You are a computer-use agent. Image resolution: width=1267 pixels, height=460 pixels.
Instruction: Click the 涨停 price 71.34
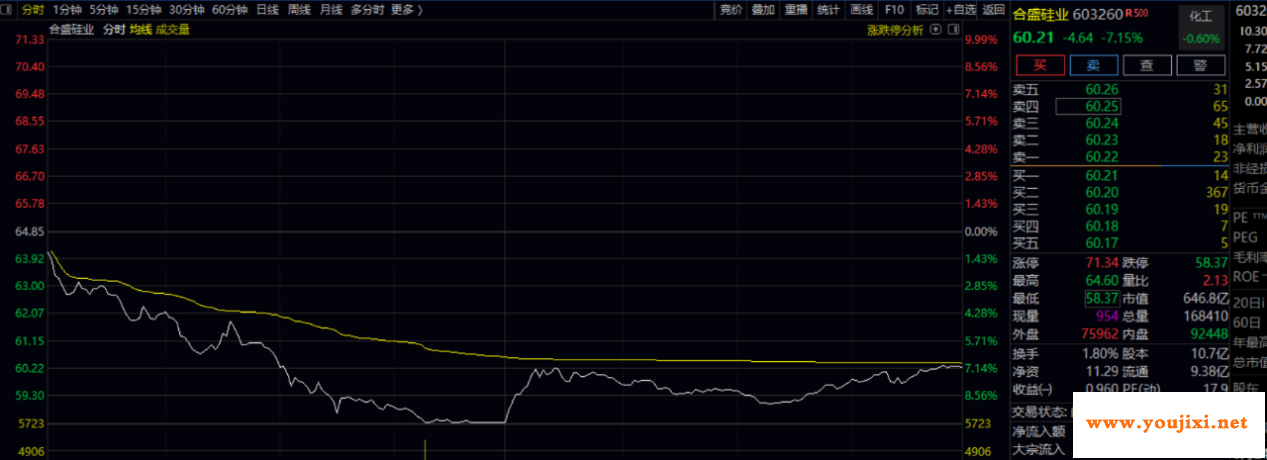coord(1102,262)
